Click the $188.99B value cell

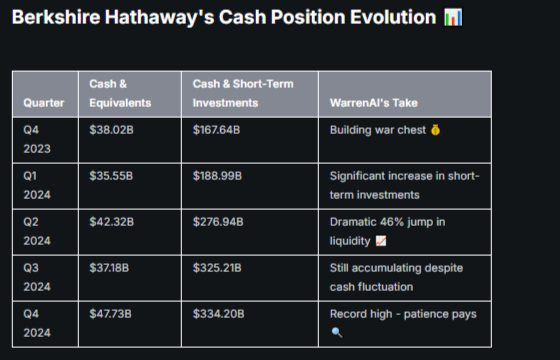[217, 176]
